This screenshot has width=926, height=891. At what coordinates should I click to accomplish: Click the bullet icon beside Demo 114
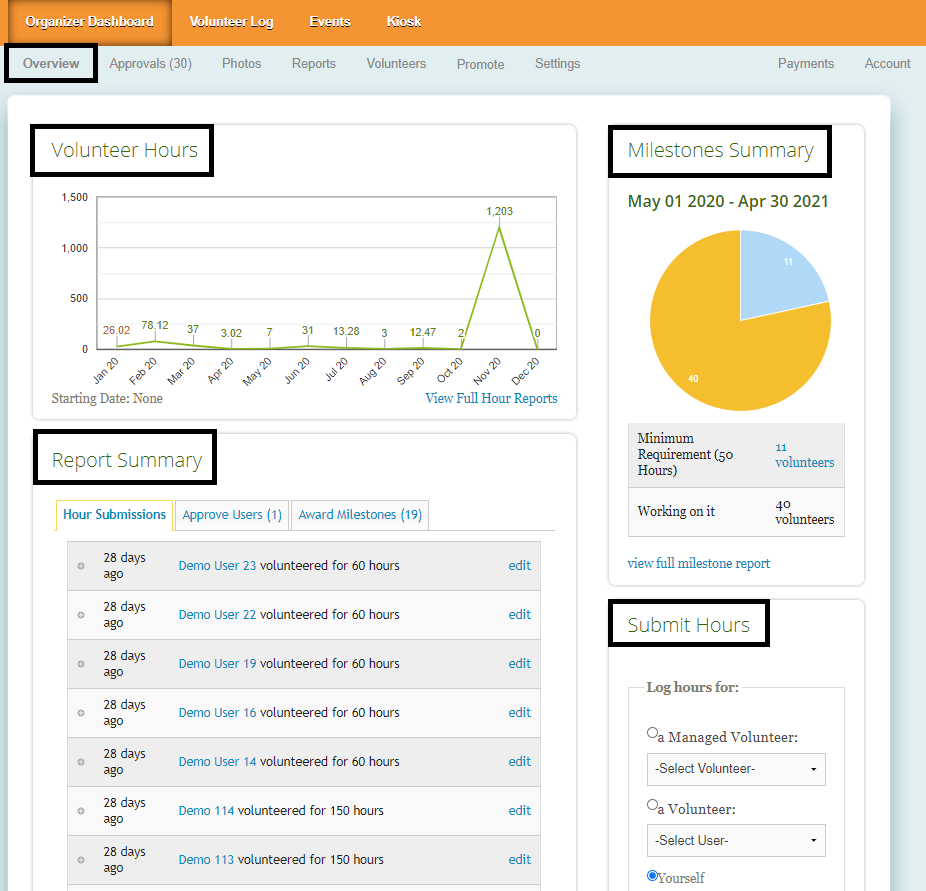point(81,811)
